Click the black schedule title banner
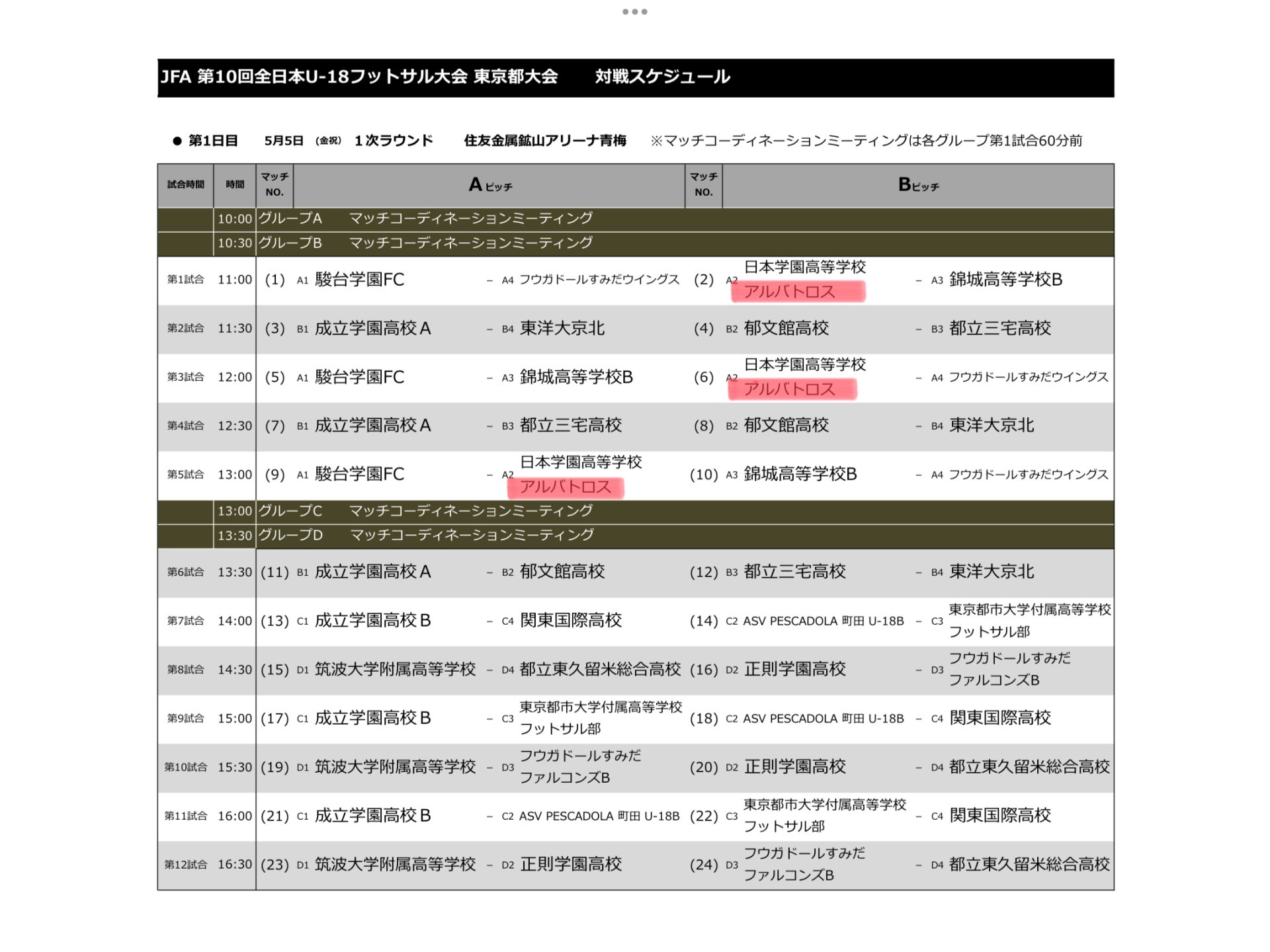1270x952 pixels. pyautogui.click(x=635, y=77)
